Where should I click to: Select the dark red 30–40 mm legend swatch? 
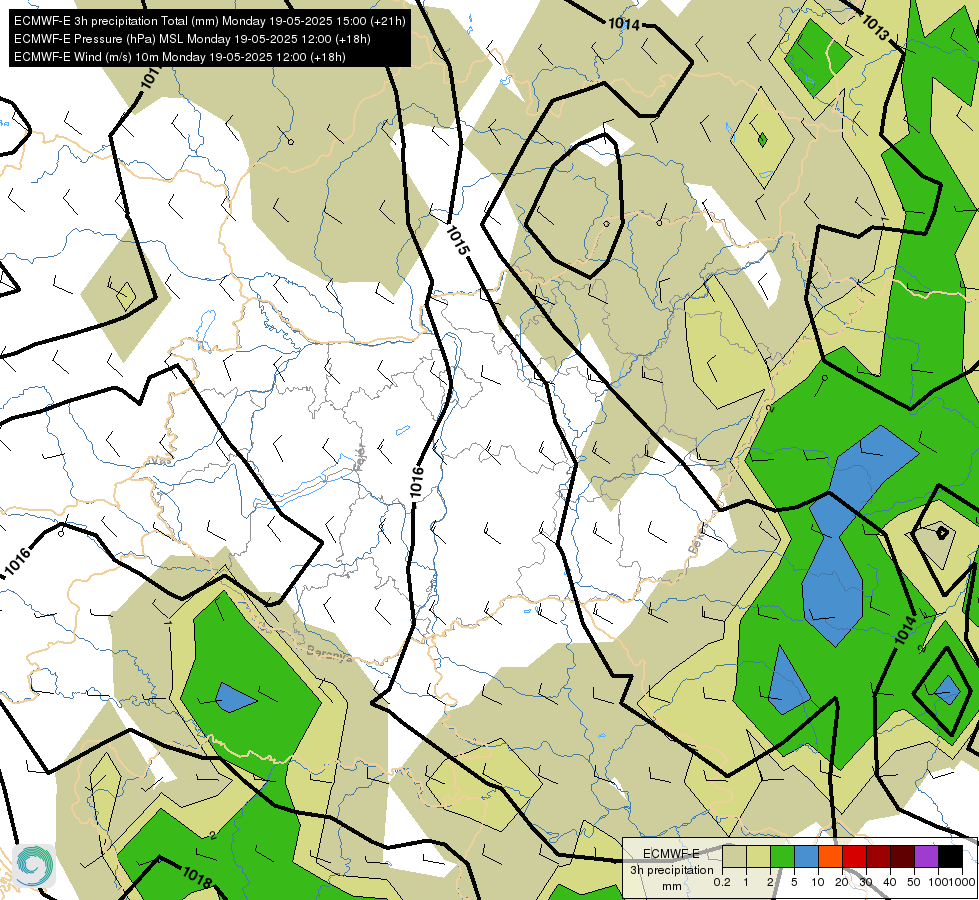point(878,856)
